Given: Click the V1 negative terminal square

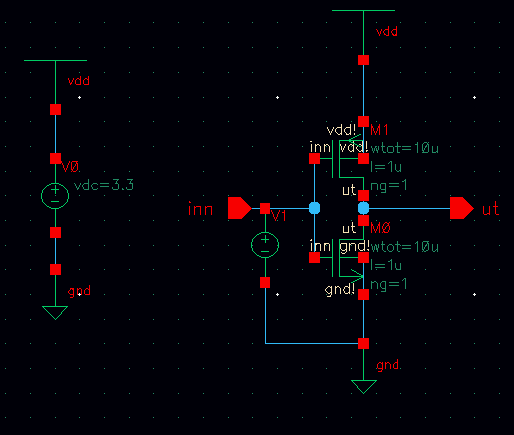Looking at the screenshot, I should pyautogui.click(x=265, y=282).
